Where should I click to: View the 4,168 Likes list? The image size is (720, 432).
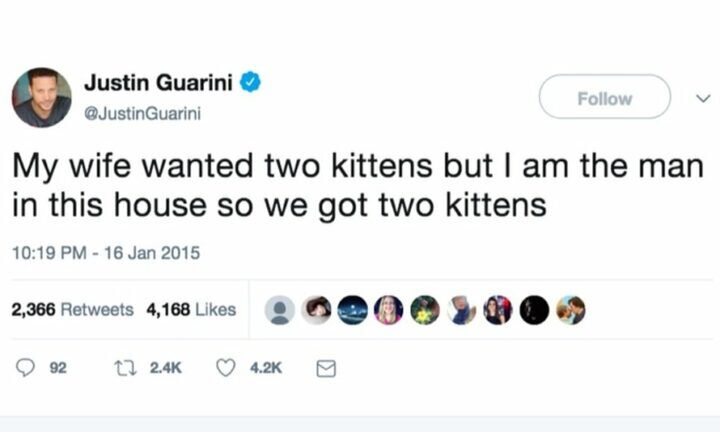click(x=192, y=310)
